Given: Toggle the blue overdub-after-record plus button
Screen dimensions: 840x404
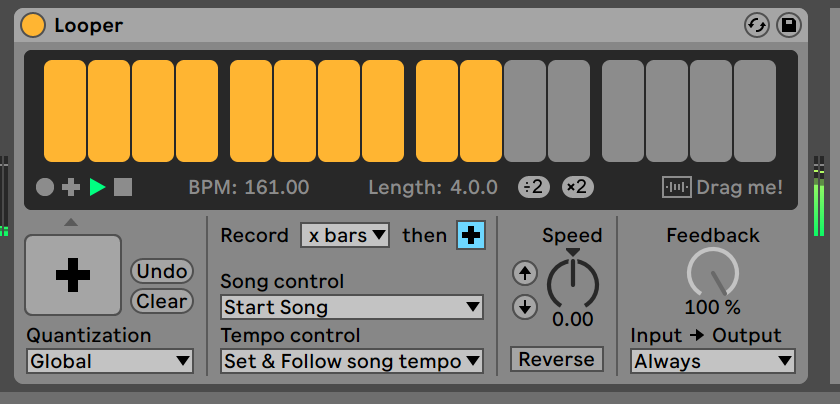Looking at the screenshot, I should [x=470, y=236].
